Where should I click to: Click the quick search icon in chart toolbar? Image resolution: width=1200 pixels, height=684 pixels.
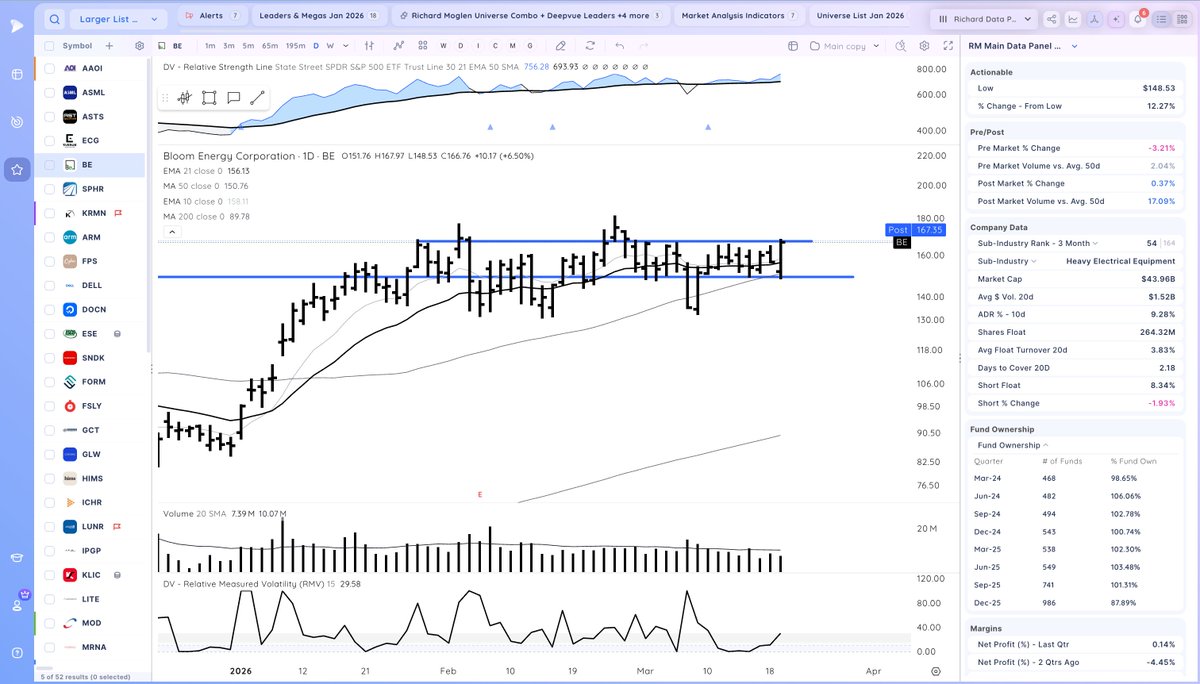tap(900, 46)
